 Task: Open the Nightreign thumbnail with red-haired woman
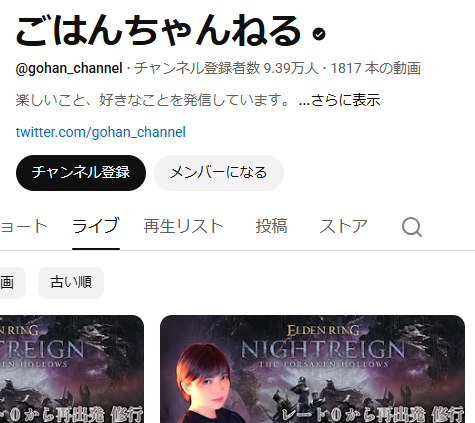coord(312,369)
